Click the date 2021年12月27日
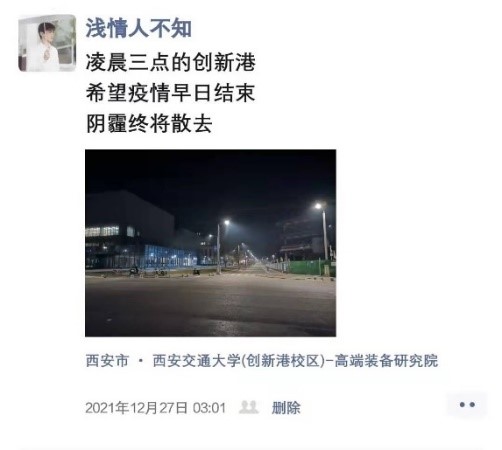 coord(136,408)
